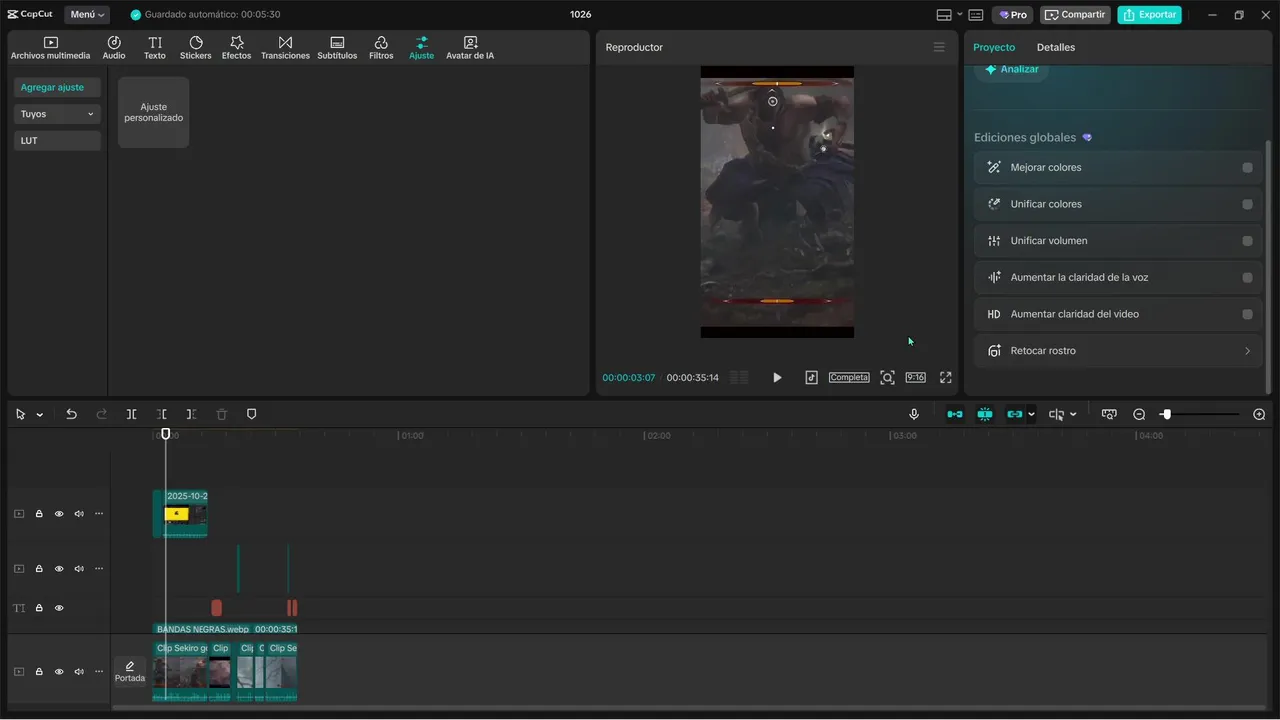
Task: Open the Subtítulos tab
Action: (x=337, y=48)
